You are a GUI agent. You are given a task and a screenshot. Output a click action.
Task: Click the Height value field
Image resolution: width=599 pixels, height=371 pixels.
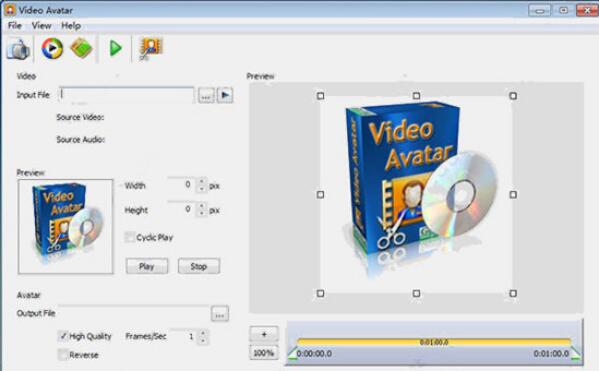tap(181, 209)
